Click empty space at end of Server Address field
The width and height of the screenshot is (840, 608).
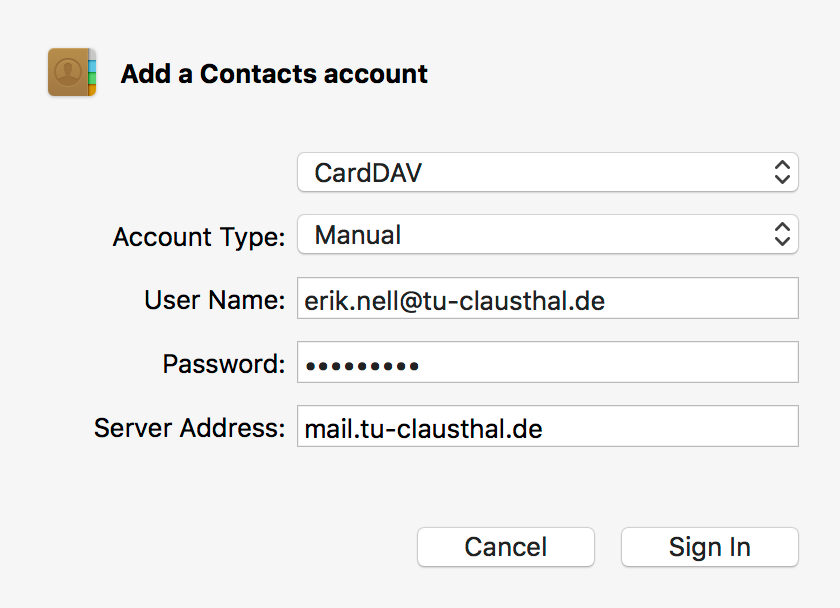(670, 426)
